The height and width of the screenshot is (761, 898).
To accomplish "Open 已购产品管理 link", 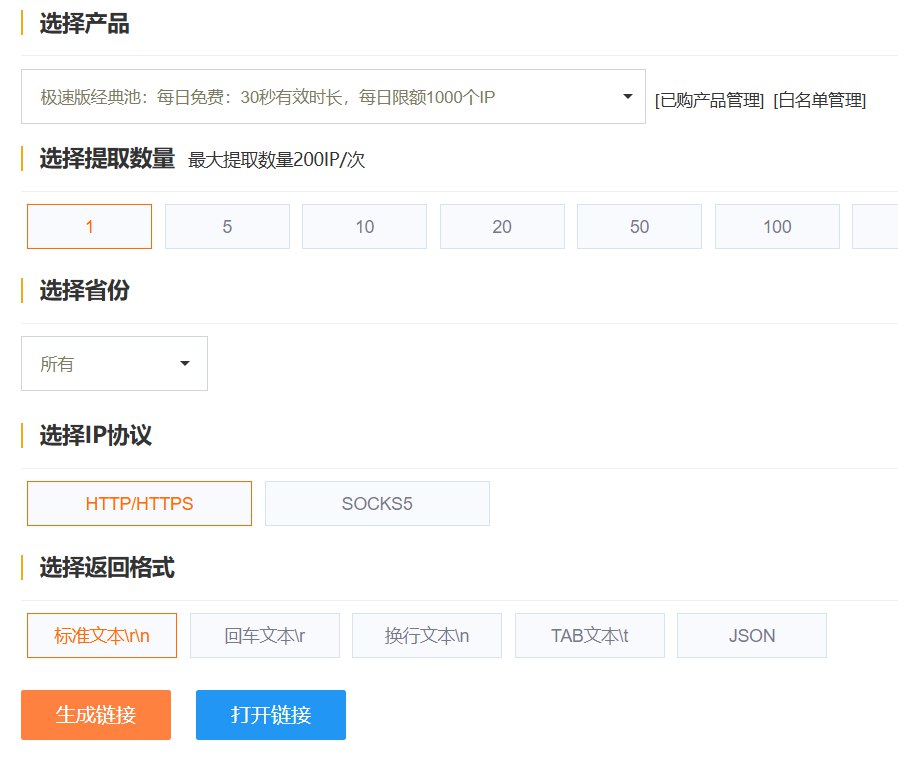I will (x=709, y=100).
